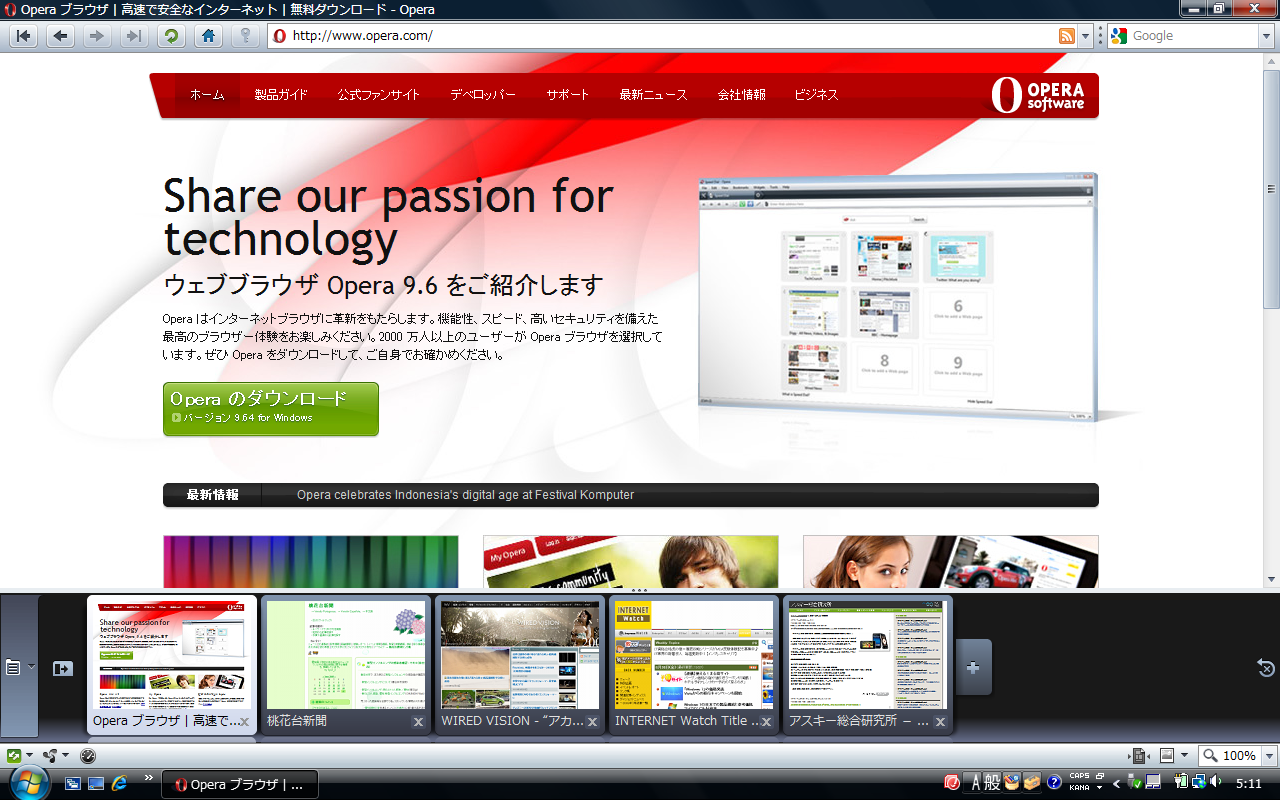This screenshot has width=1280, height=800.
Task: Open the closed tabs trash icon
Action: pyautogui.click(x=1266, y=668)
